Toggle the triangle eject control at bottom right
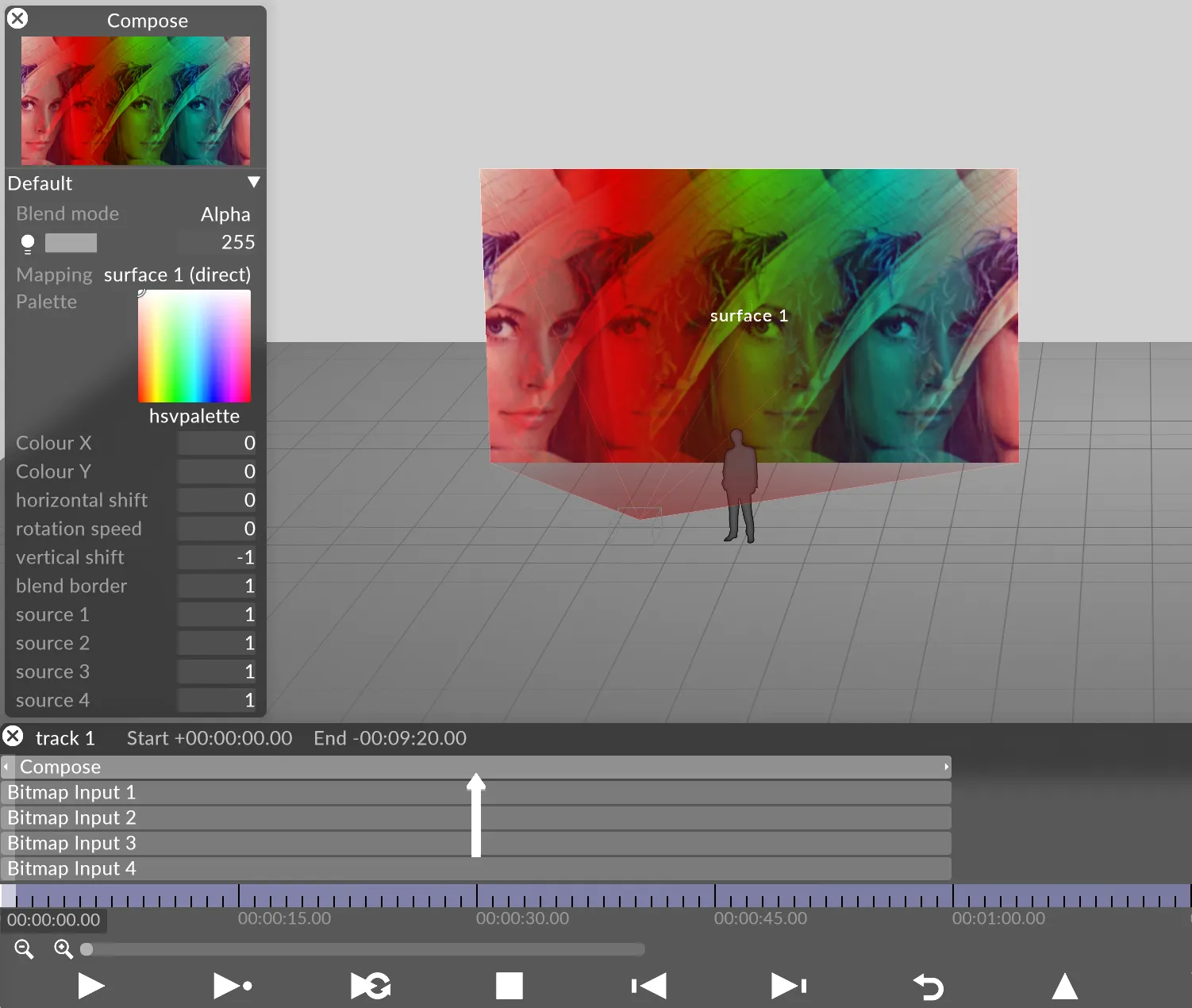This screenshot has width=1192, height=1008. point(1065,986)
